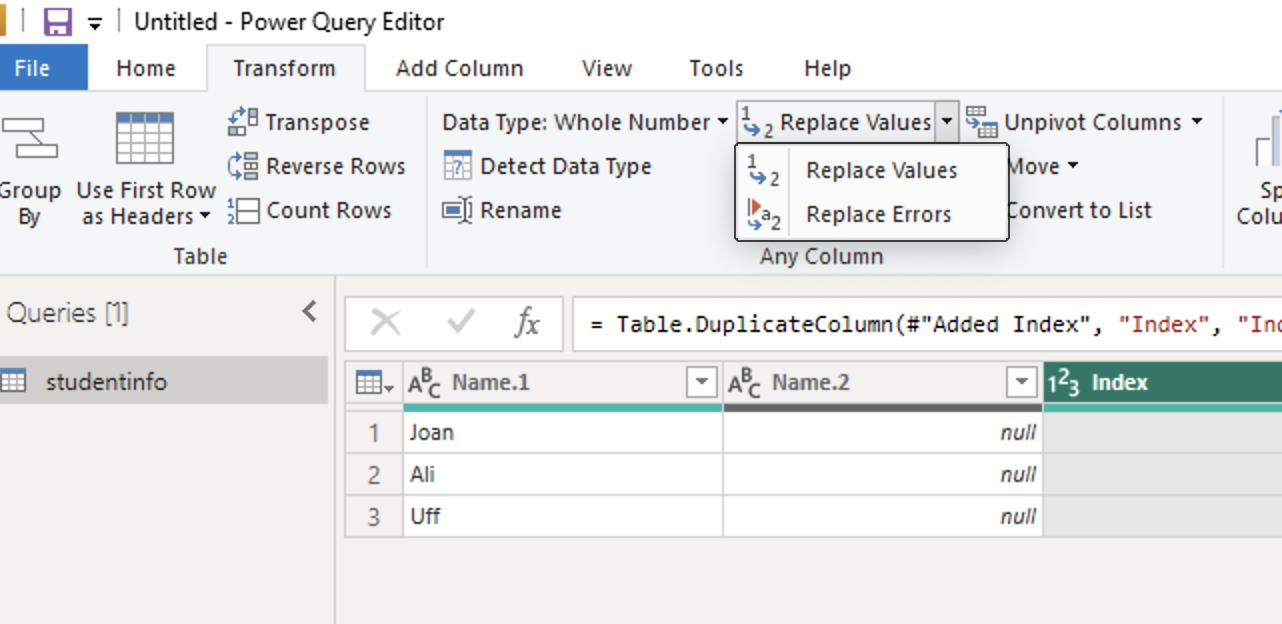Open the Name.1 column filter dropdown

(x=702, y=382)
